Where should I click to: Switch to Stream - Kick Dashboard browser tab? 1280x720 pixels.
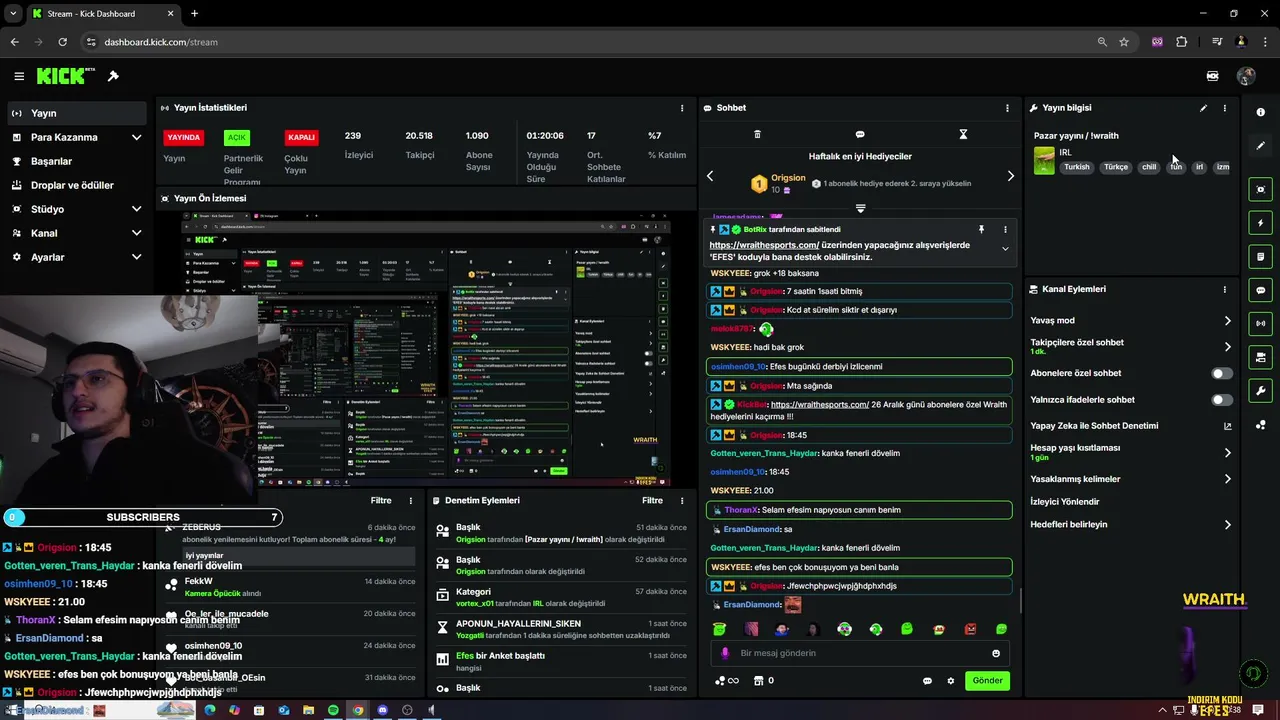point(102,13)
